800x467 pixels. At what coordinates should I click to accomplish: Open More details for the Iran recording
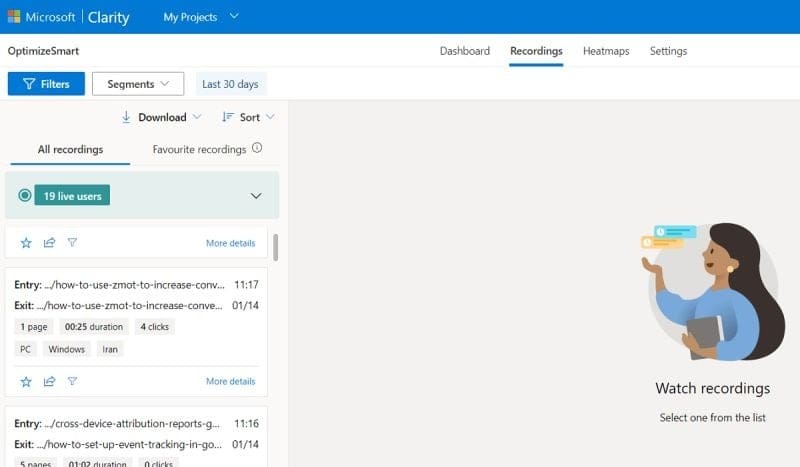[x=231, y=381]
